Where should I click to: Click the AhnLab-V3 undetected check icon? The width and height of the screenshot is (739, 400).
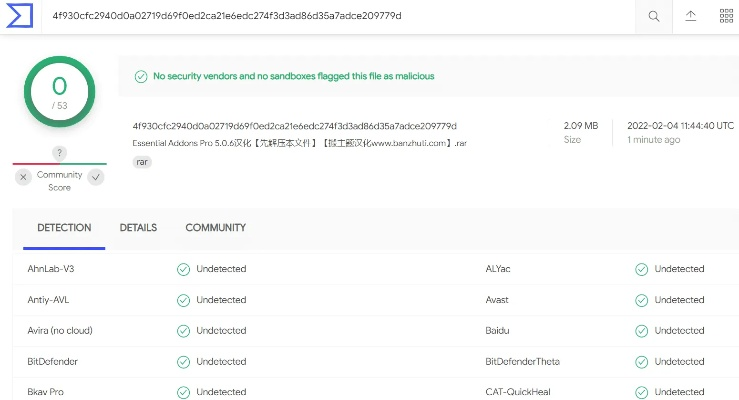(x=183, y=269)
